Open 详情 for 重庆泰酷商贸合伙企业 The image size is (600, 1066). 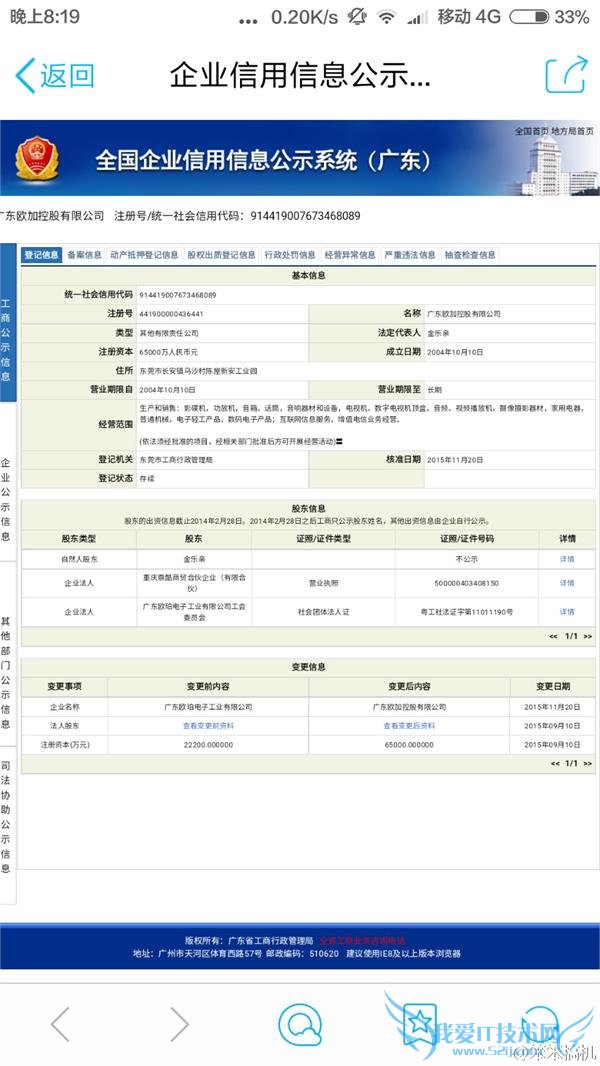point(567,583)
